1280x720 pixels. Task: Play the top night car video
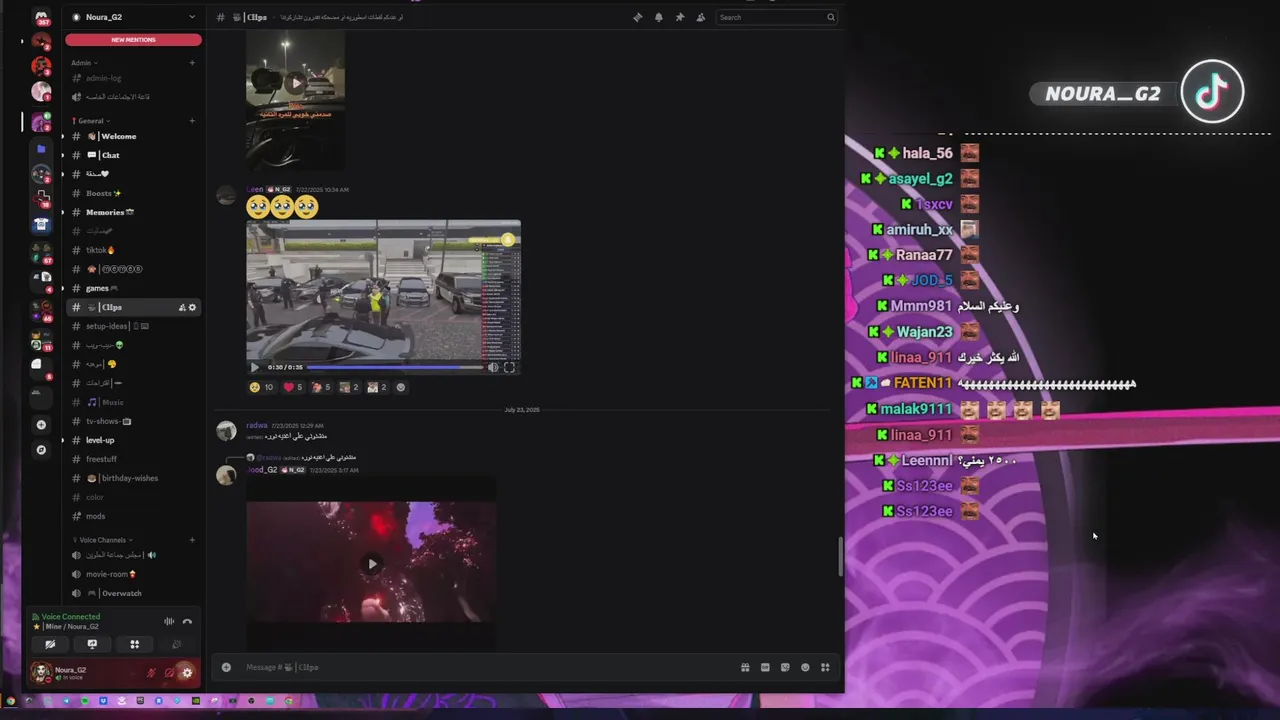click(x=295, y=82)
